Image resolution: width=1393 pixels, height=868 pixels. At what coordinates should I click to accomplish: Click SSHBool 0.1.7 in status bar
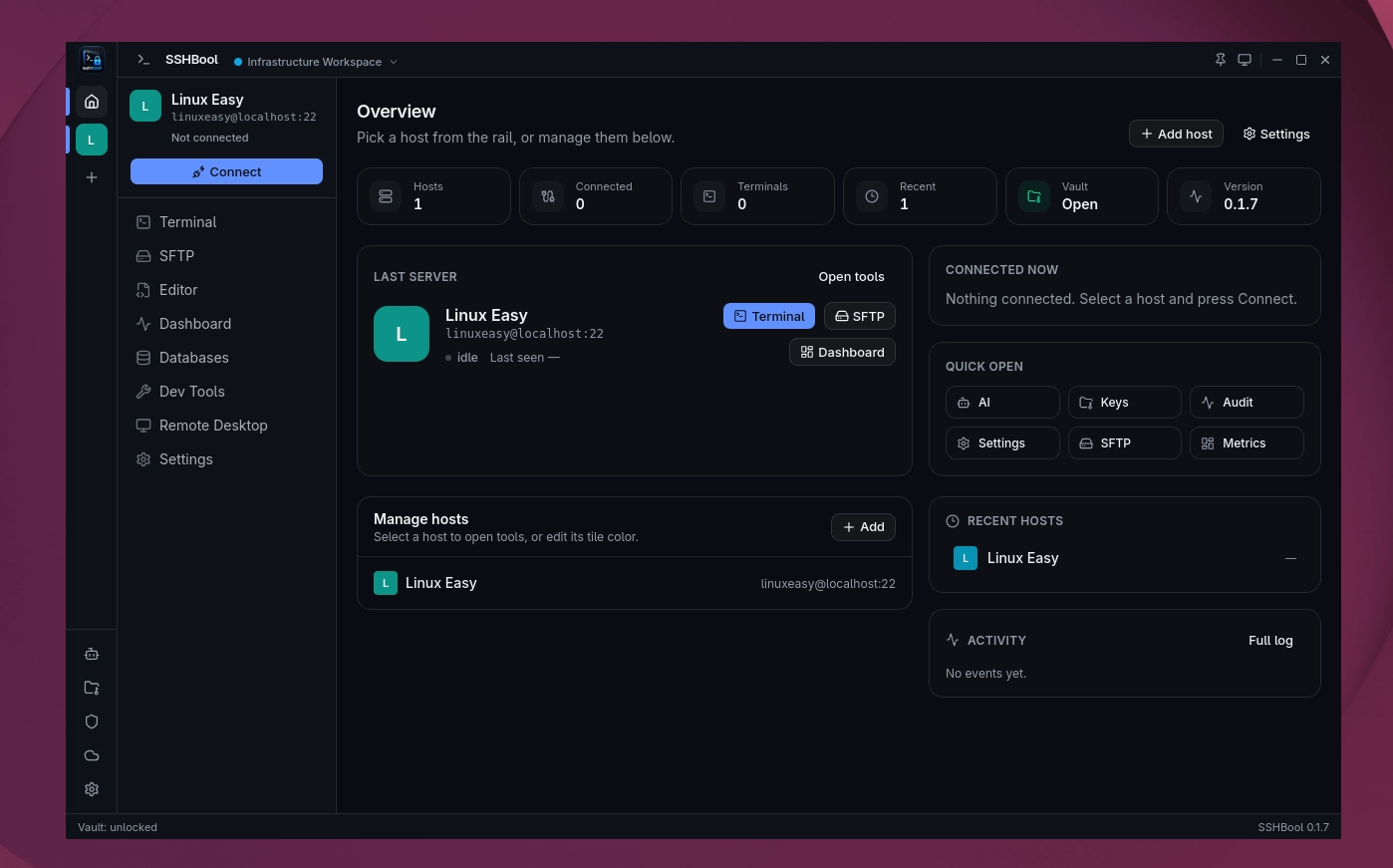1293,827
